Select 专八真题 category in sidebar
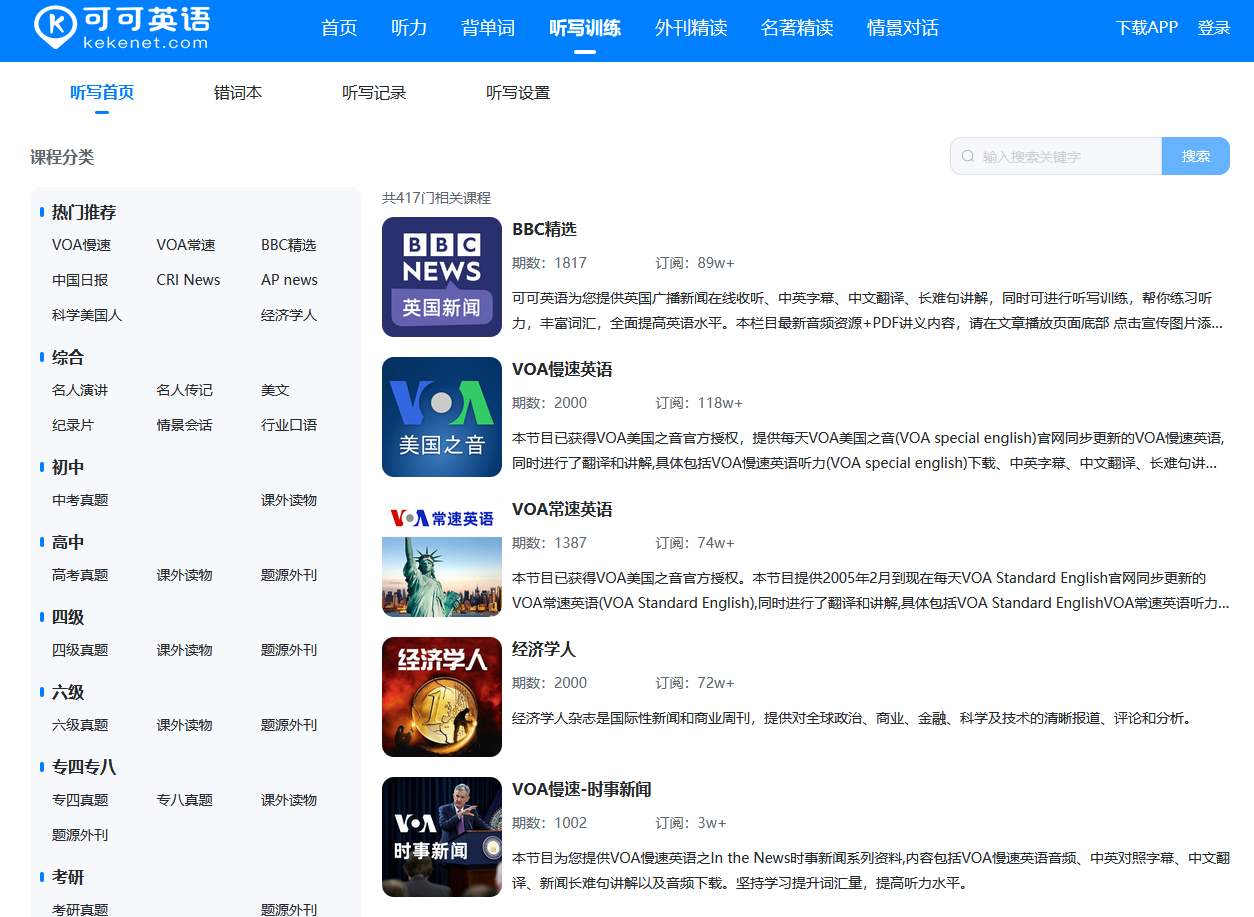1254x917 pixels. click(184, 800)
